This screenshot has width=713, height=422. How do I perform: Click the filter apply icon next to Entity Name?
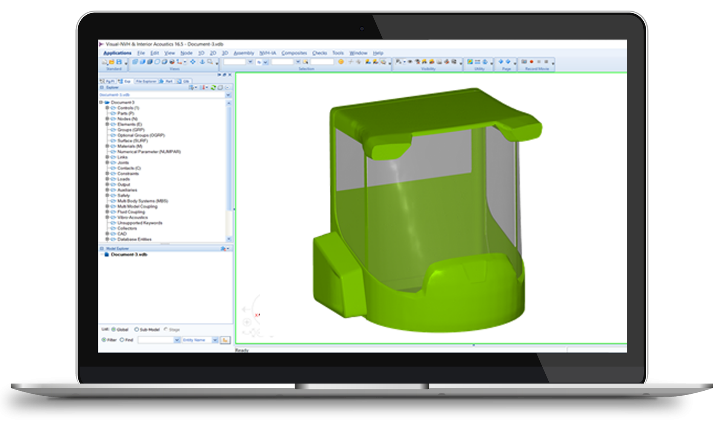pos(225,340)
